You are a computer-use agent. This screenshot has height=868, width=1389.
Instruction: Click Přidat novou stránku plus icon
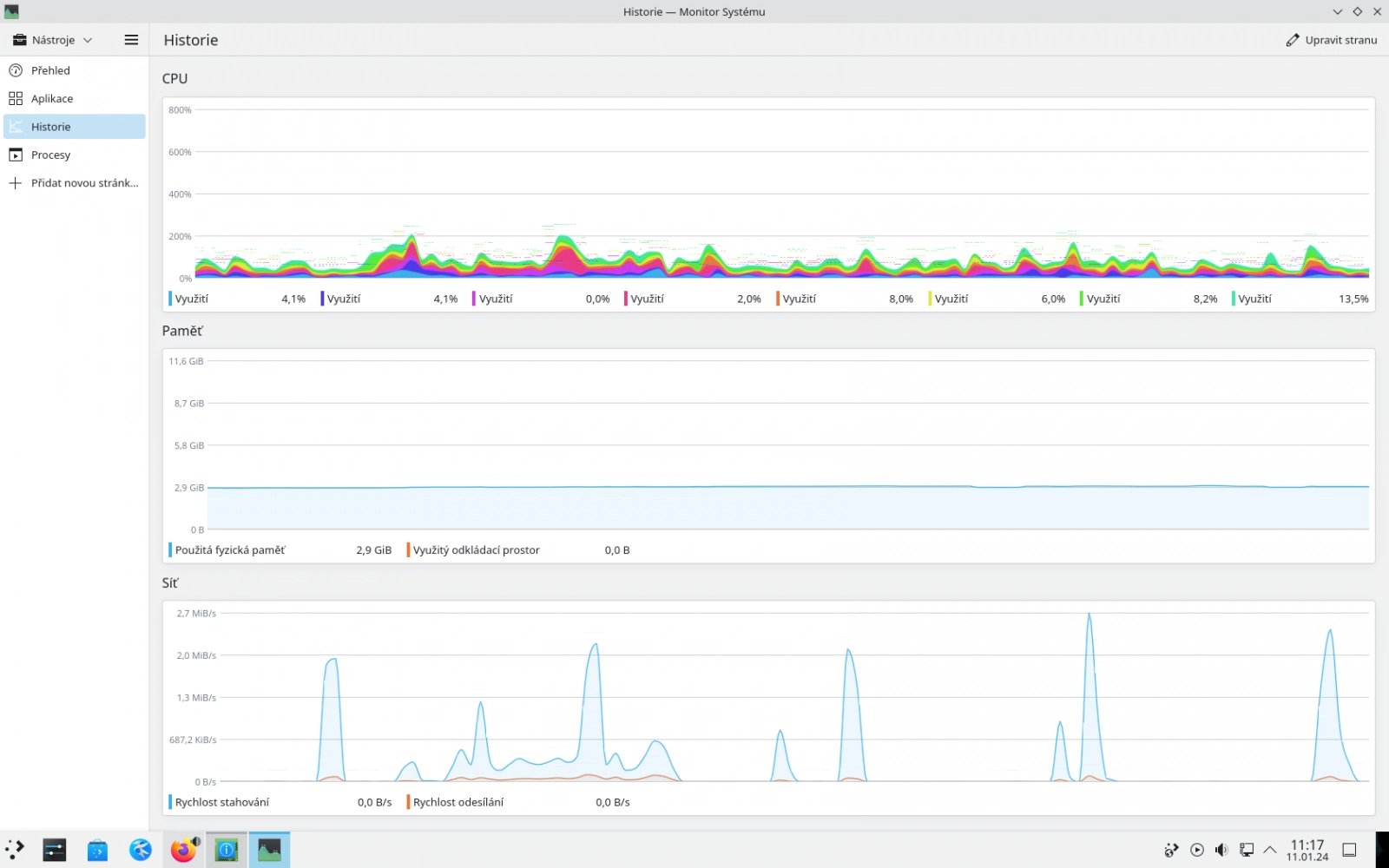16,183
